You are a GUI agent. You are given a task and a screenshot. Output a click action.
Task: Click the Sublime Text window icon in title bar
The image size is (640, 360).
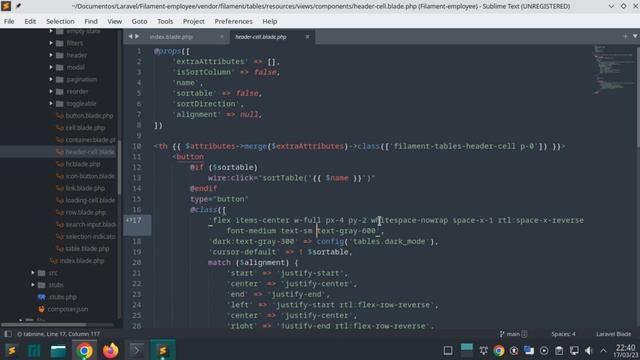[6, 6]
